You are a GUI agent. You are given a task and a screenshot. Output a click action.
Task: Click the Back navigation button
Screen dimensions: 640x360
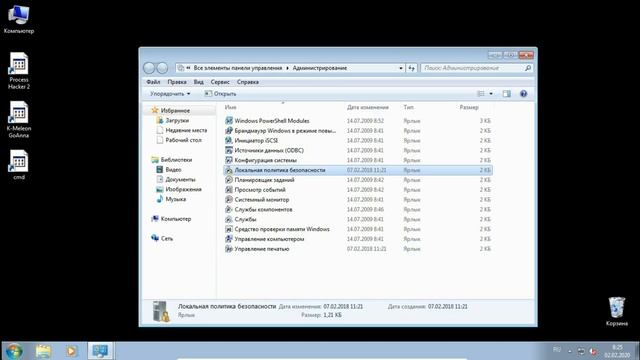click(149, 68)
